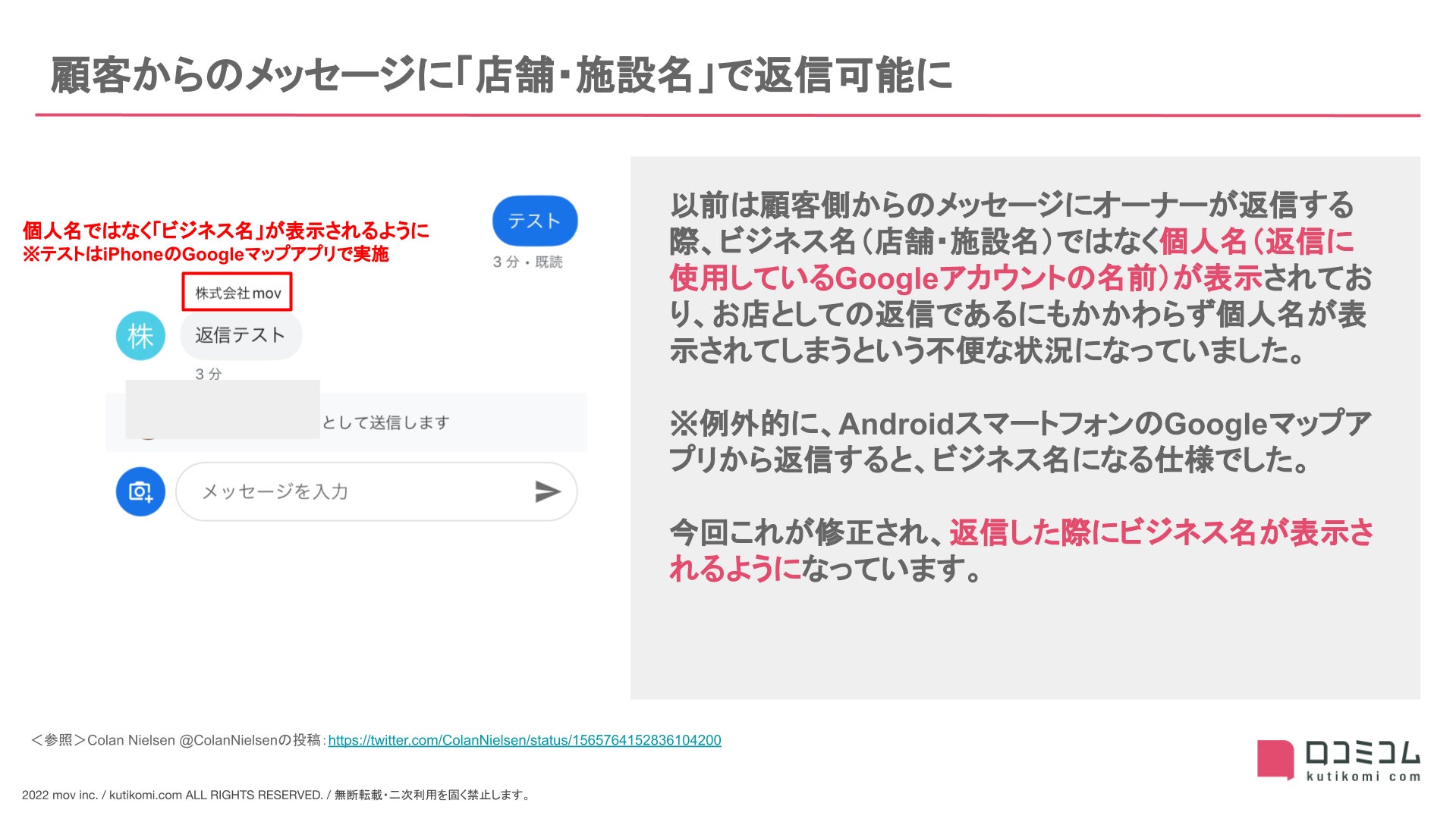Click the blue テスト message bubble
Screen dimensions: 1456x819
click(x=535, y=221)
